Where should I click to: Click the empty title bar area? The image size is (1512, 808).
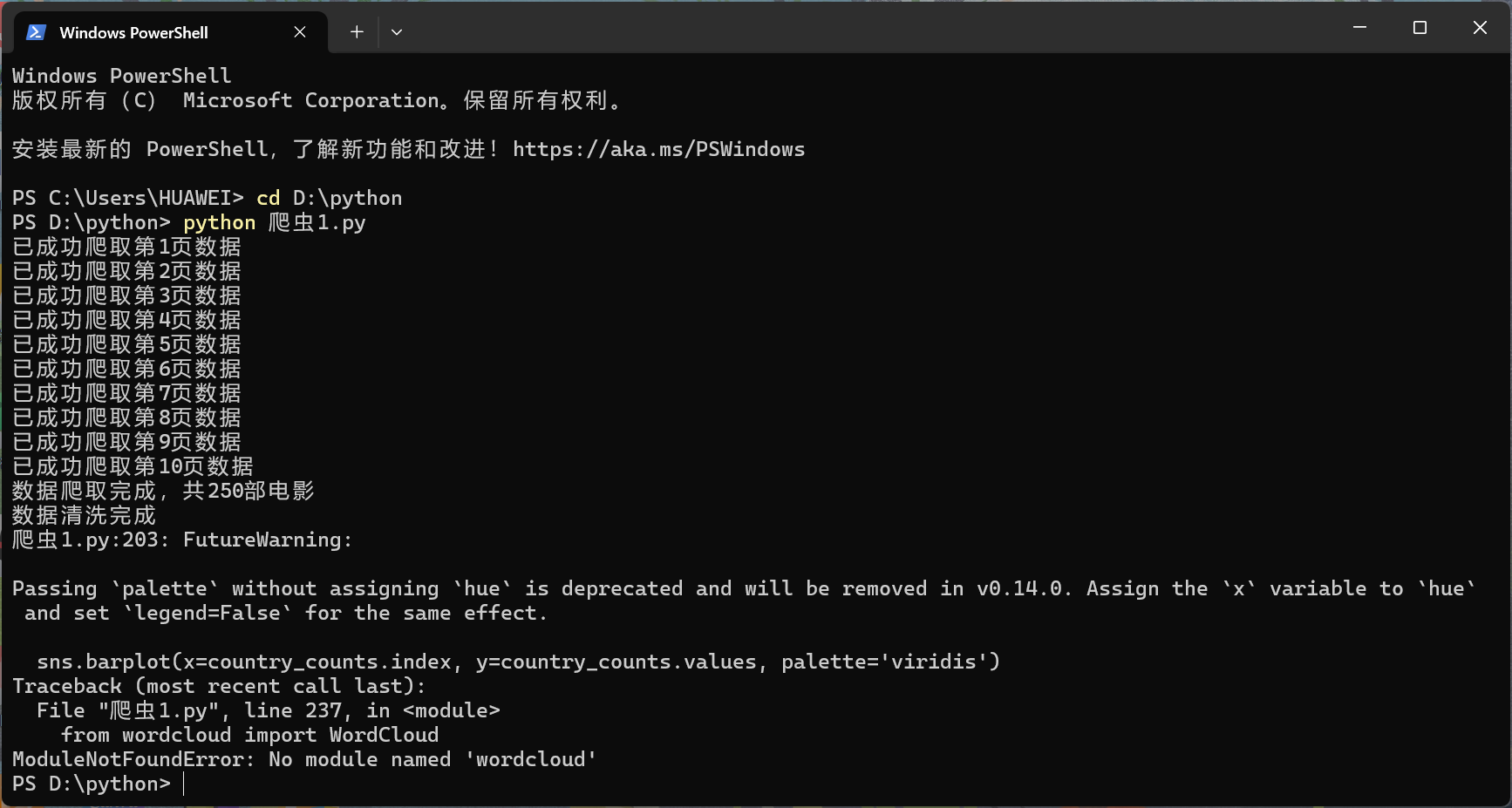click(872, 28)
